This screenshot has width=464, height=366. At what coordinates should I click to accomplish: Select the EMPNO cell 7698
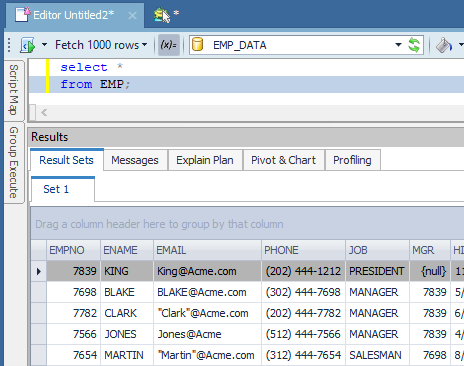pyautogui.click(x=73, y=292)
